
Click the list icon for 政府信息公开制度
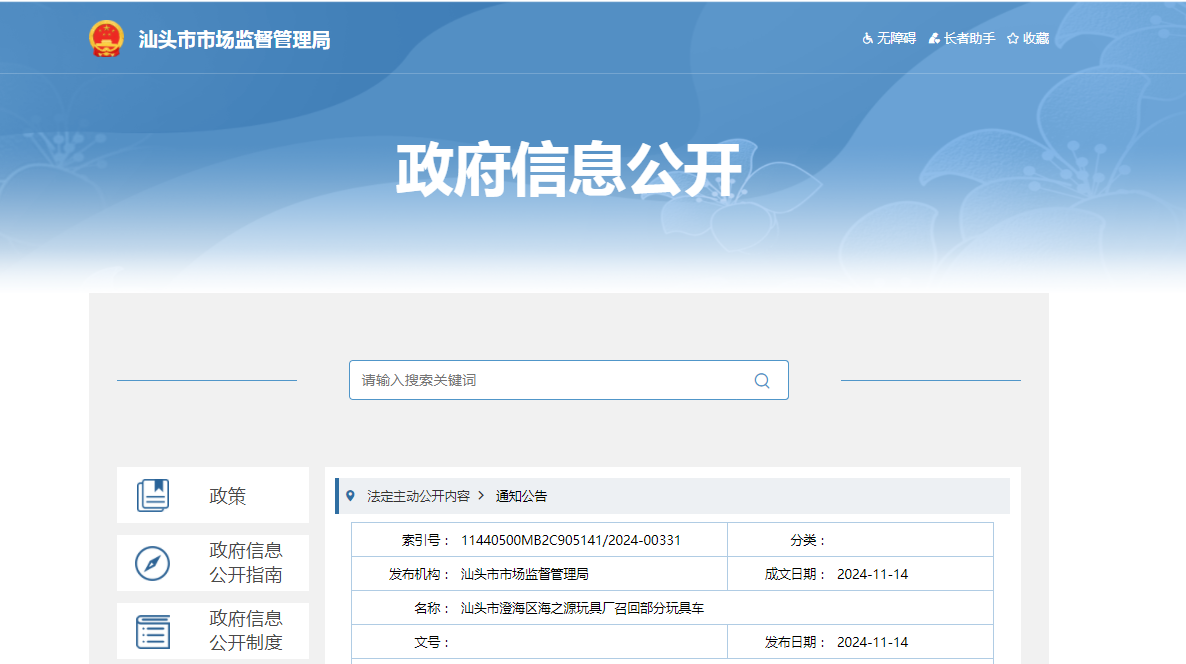click(x=153, y=631)
